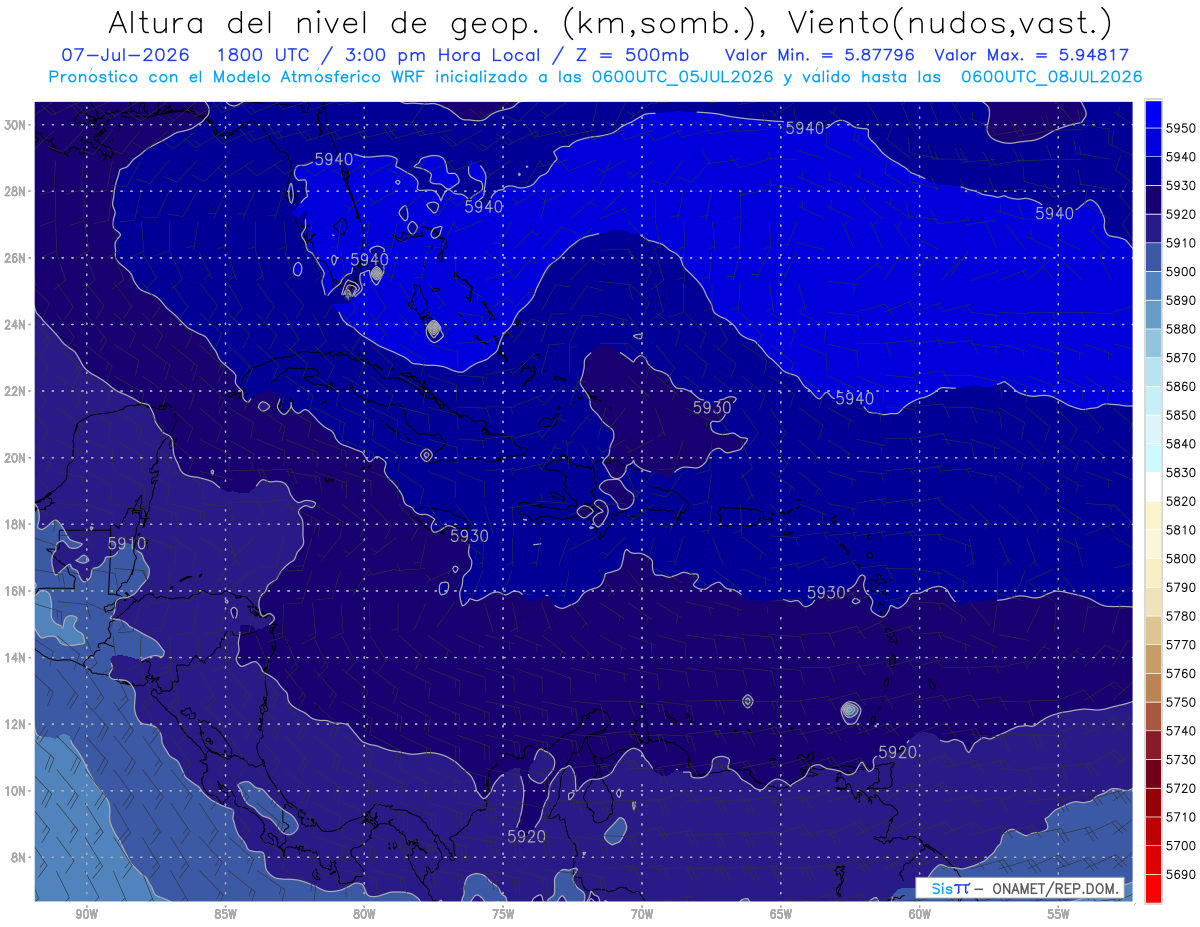Click the 70W longitude axis label
The height and width of the screenshot is (927, 1200).
tap(642, 914)
